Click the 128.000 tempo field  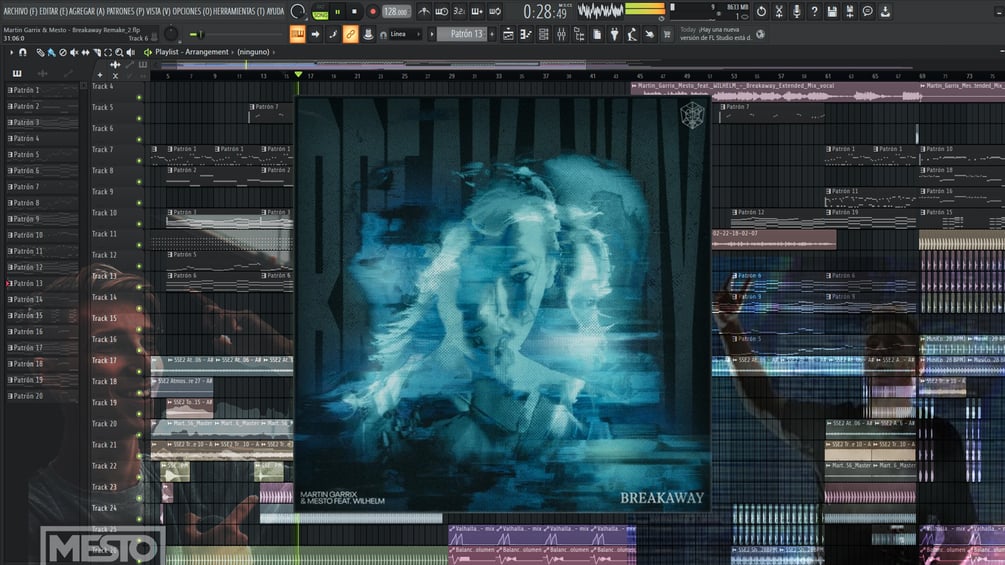pyautogui.click(x=395, y=12)
